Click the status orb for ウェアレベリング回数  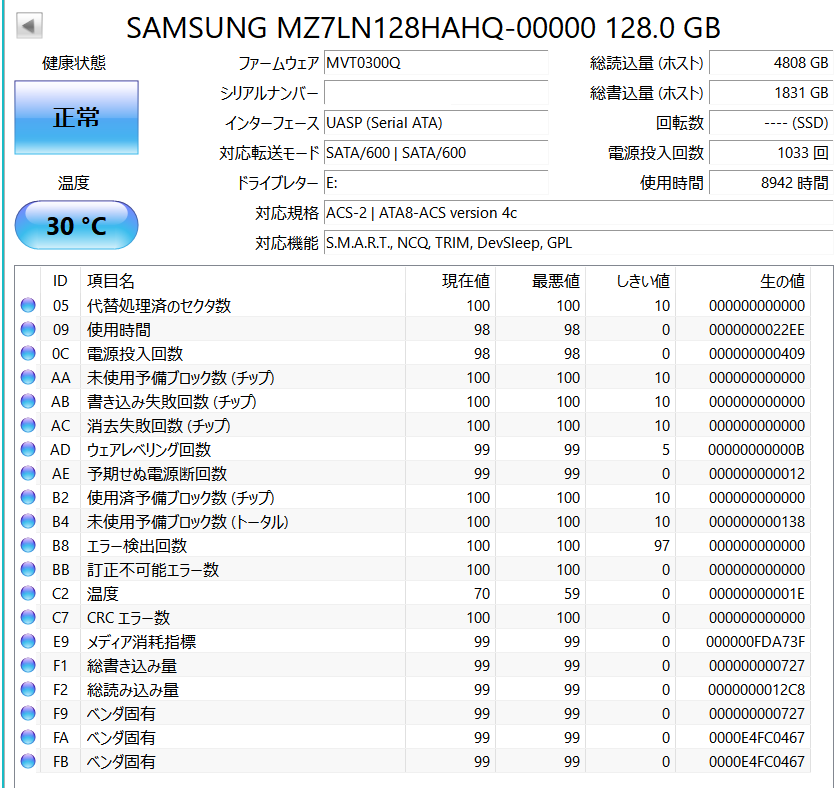(28, 450)
